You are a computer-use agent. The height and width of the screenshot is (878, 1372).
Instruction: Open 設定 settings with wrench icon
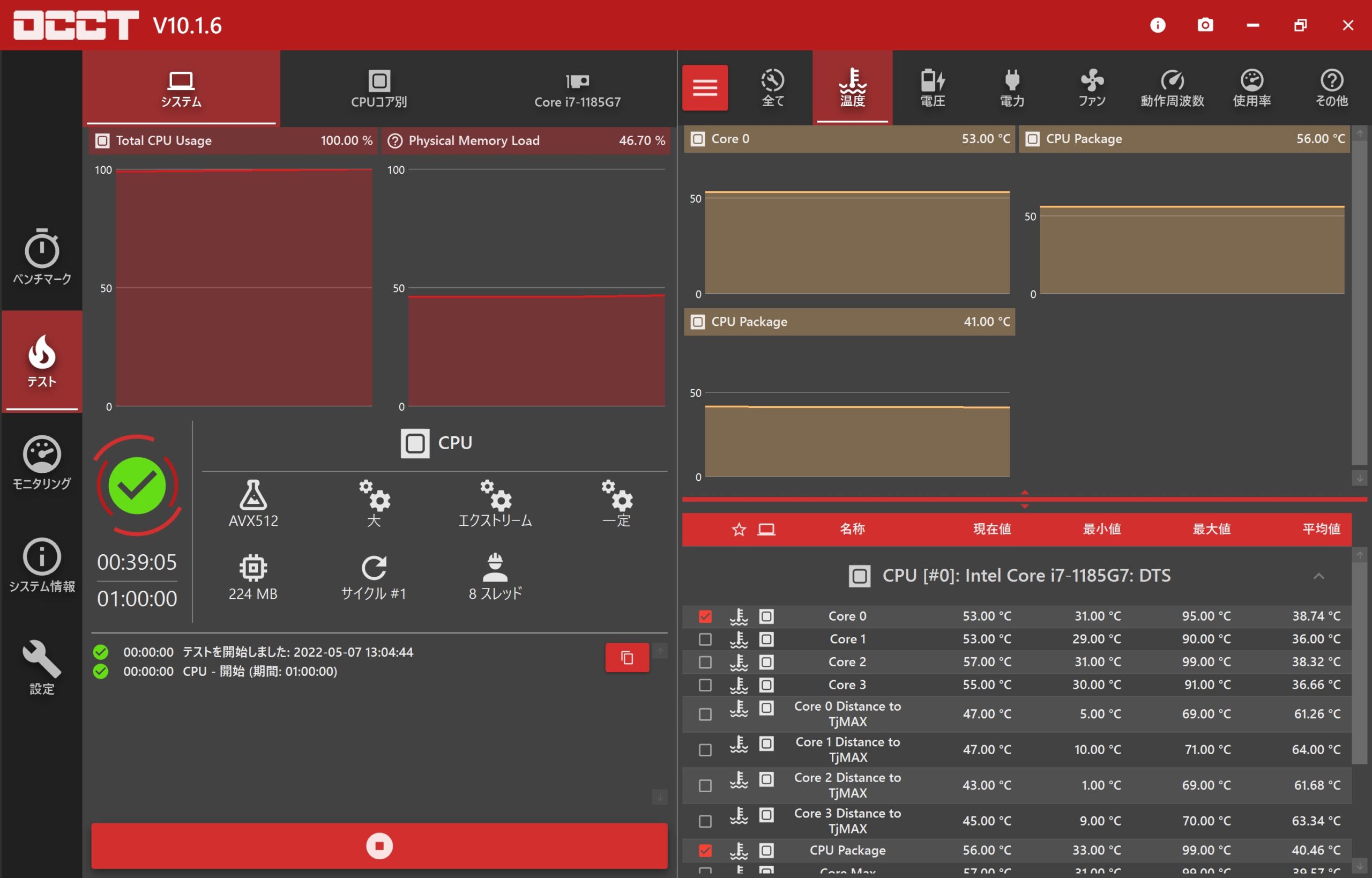42,667
